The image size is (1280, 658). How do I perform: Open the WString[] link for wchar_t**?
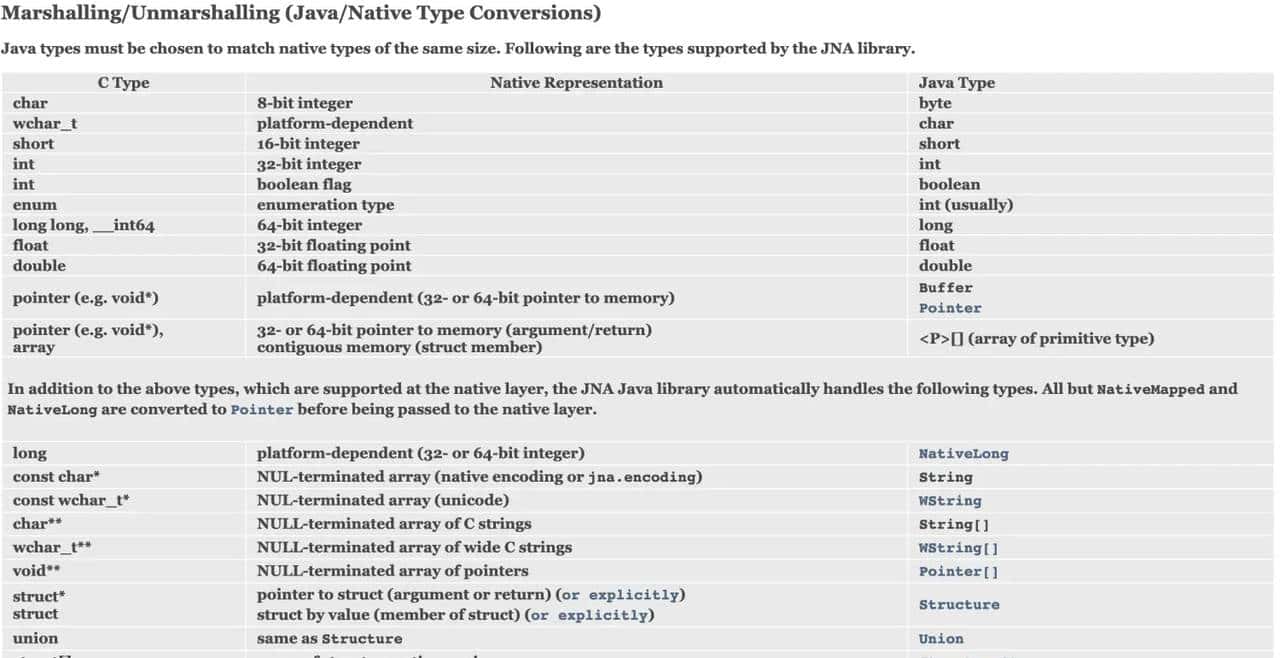pos(958,548)
